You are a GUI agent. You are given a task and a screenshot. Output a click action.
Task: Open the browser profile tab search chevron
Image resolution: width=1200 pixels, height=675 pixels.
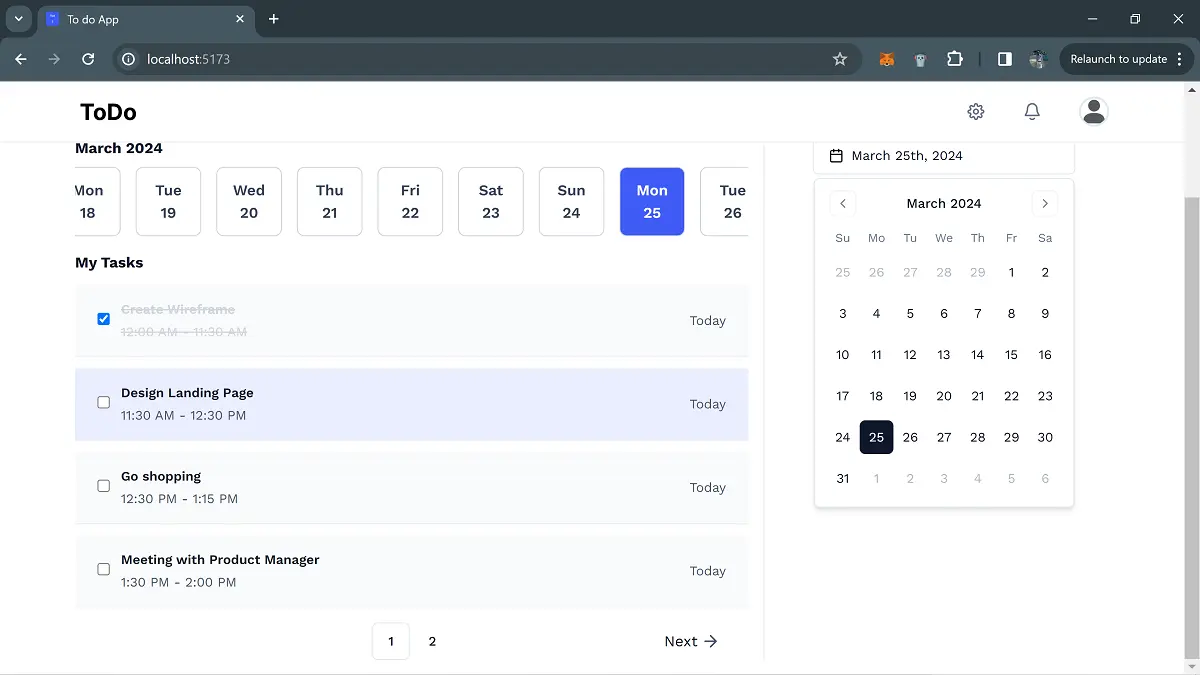(17, 19)
